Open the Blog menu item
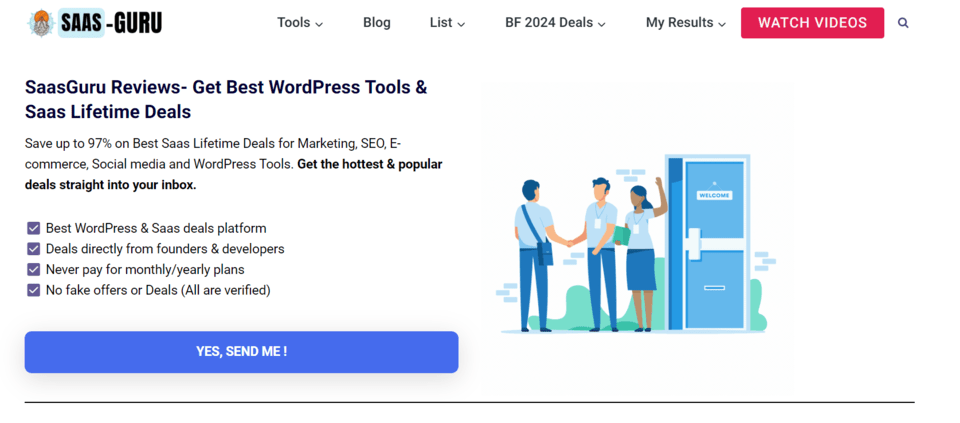 377,23
